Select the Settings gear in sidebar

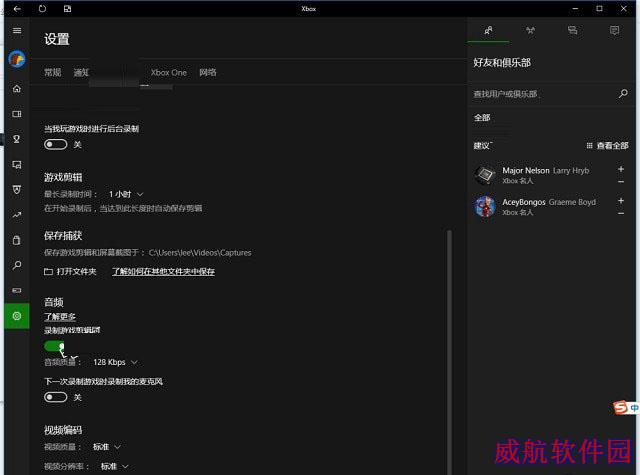click(17, 316)
